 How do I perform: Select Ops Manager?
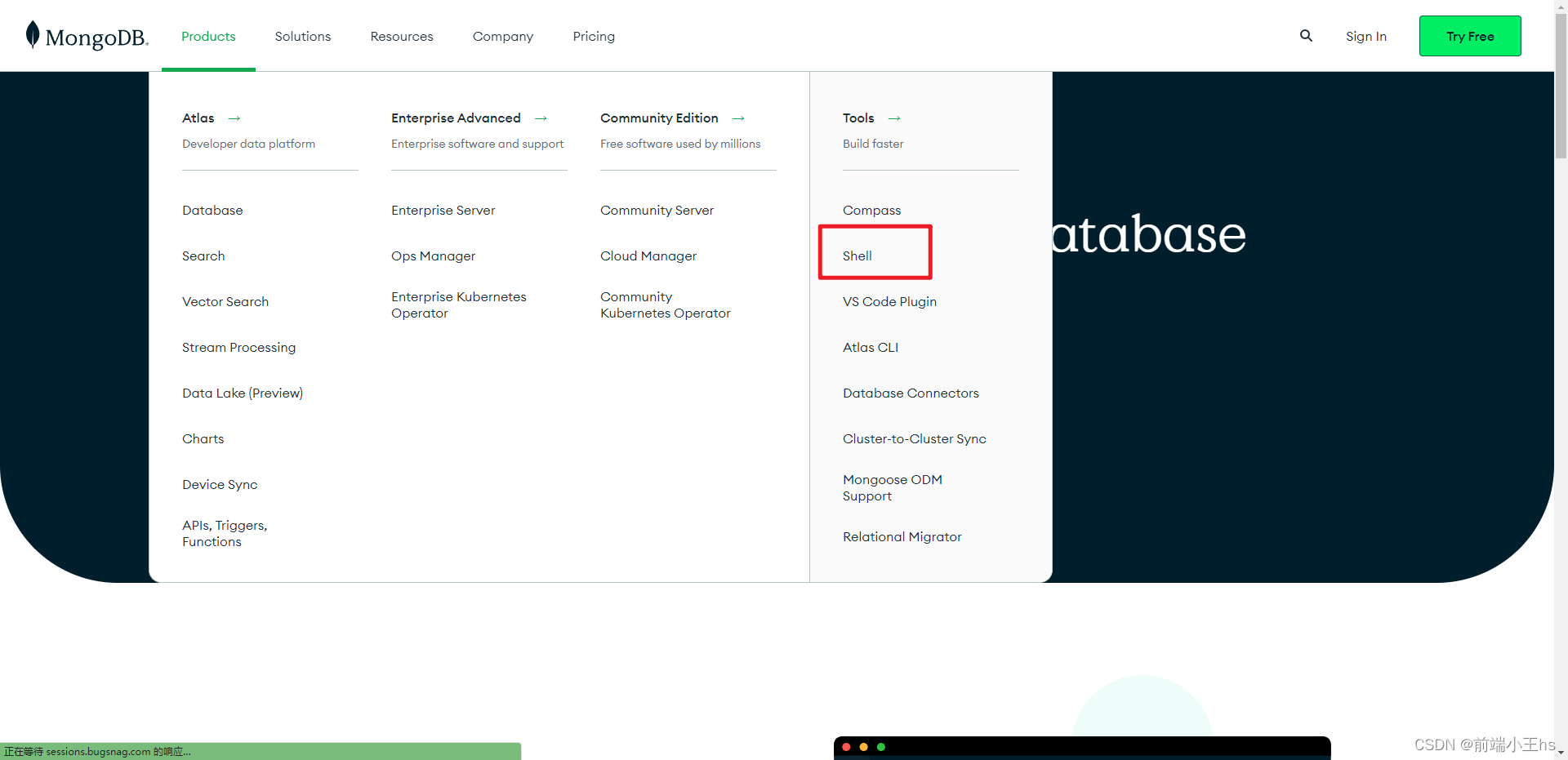pos(433,256)
